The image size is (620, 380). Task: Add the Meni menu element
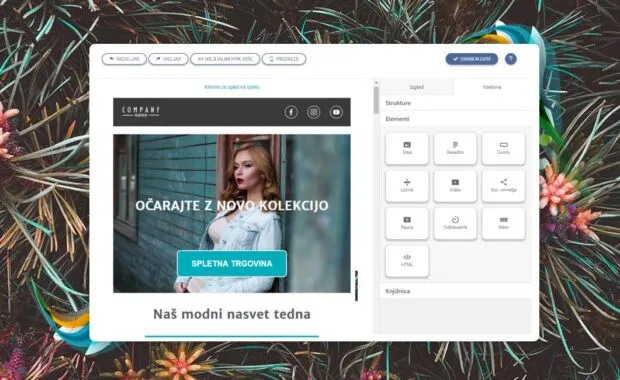503,224
